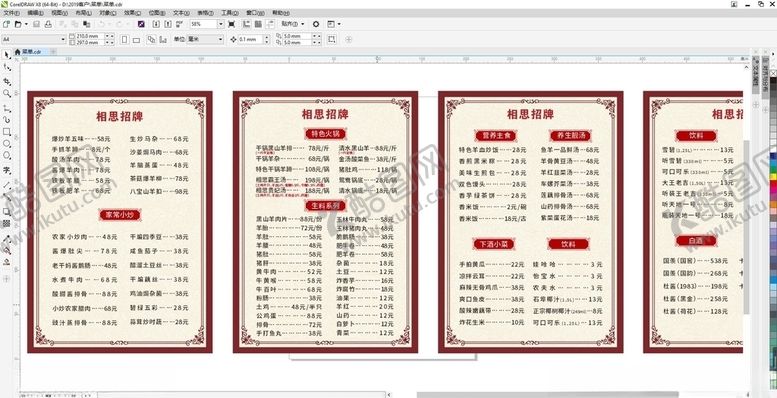Image resolution: width=777 pixels, height=398 pixels.
Task: Pick the red swatch in palette
Action: coord(773,184)
